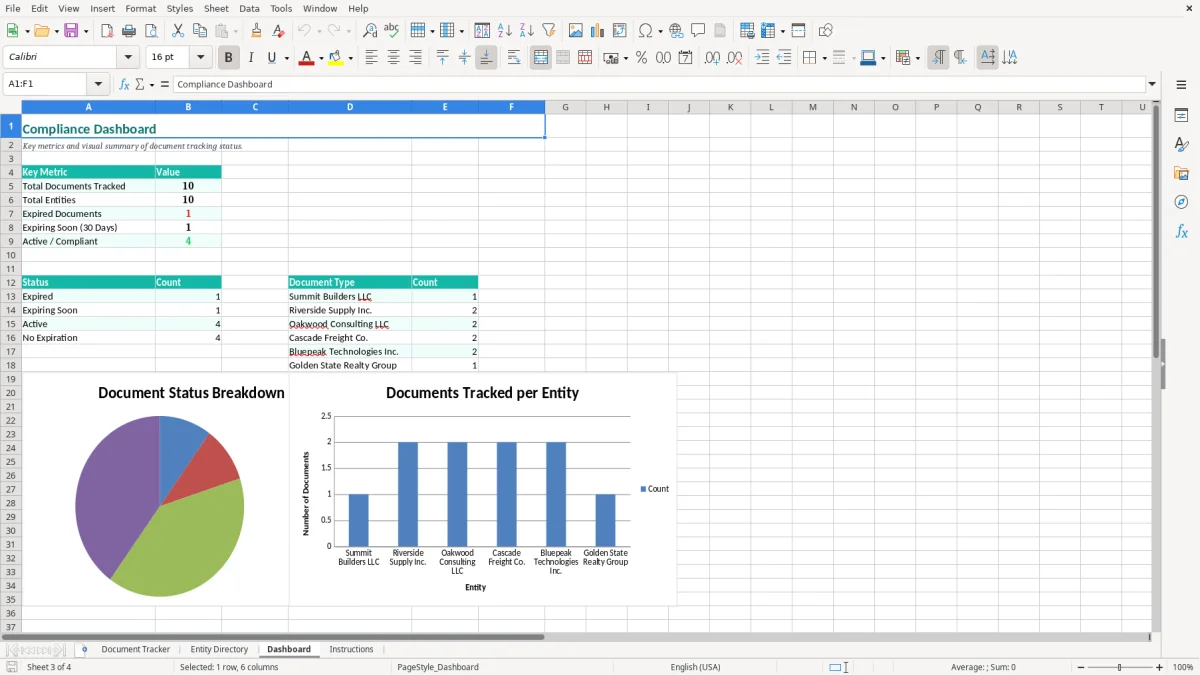This screenshot has height=675, width=1200.
Task: Align cell content to bottom
Action: click(x=486, y=58)
